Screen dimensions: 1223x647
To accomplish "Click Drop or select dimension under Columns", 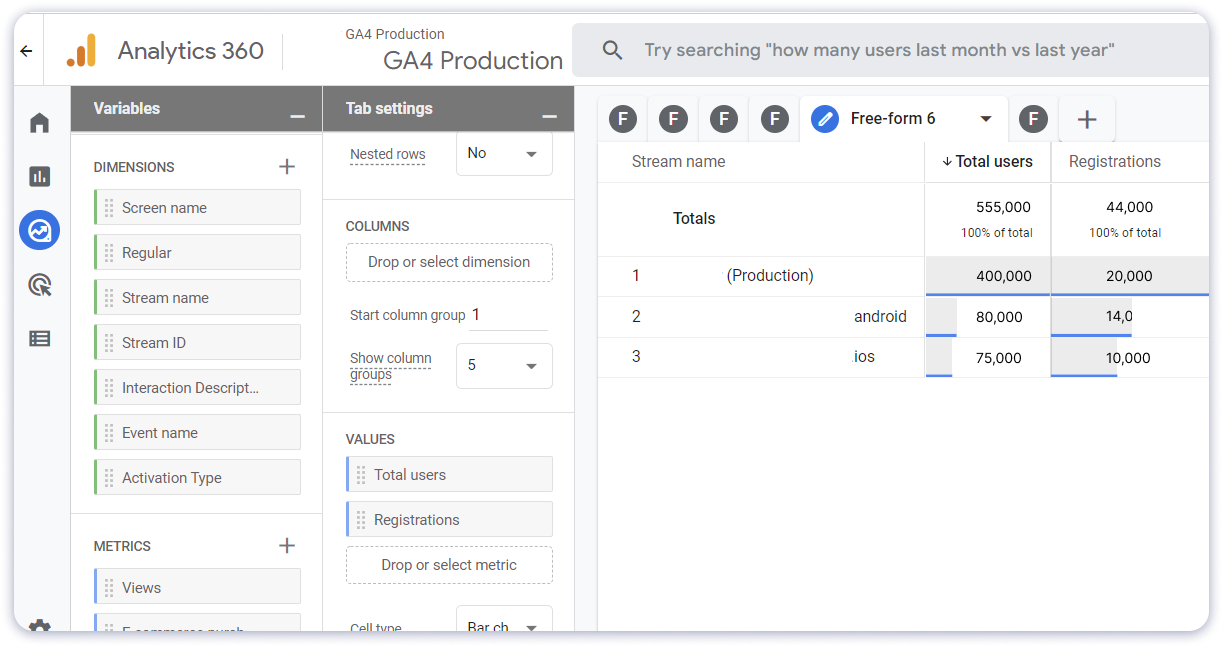I will pyautogui.click(x=449, y=262).
